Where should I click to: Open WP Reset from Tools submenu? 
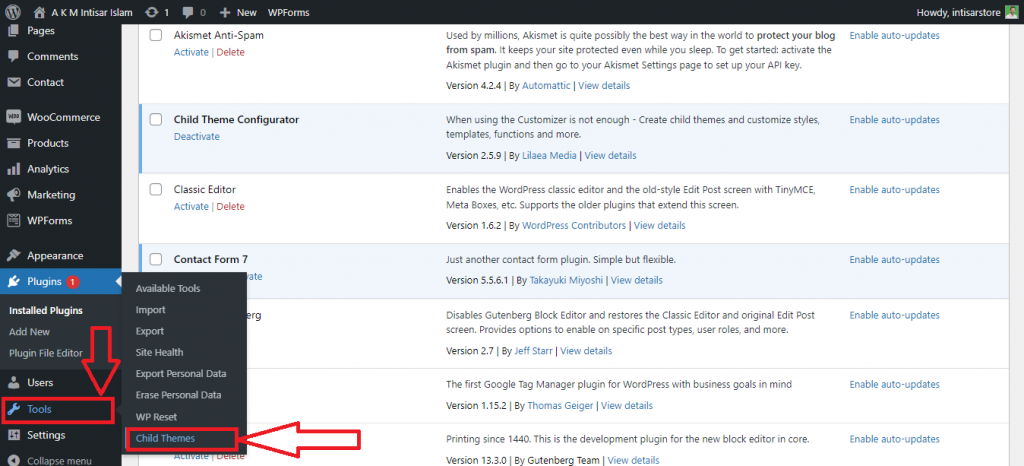click(x=156, y=416)
